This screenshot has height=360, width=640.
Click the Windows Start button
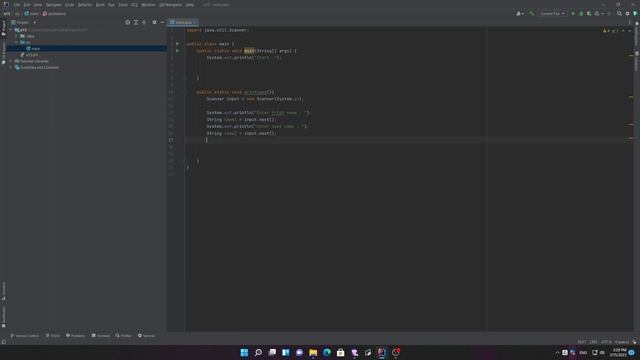click(x=244, y=353)
